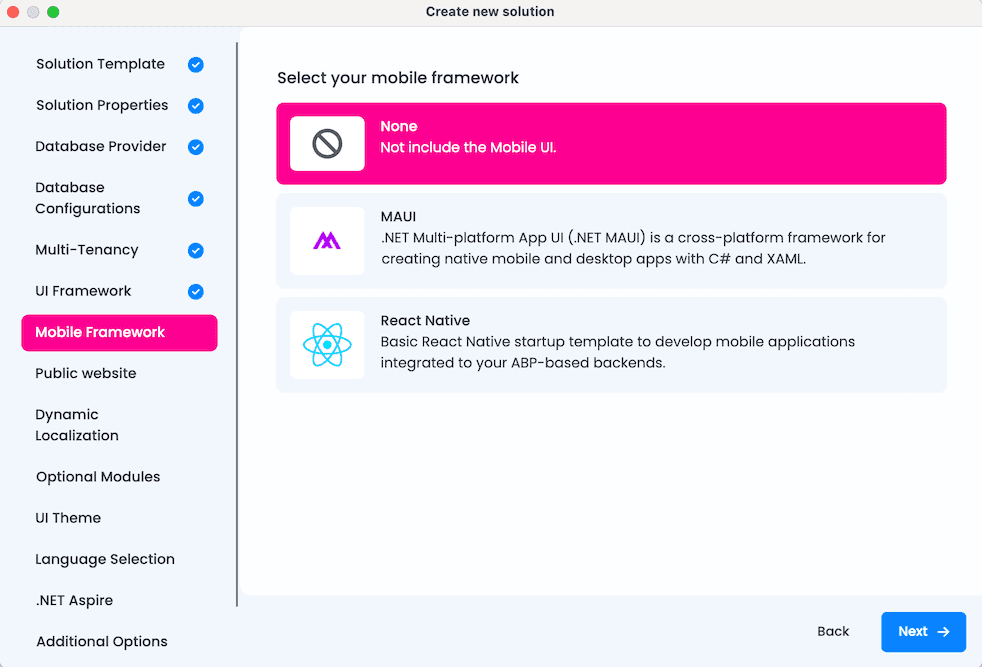The height and width of the screenshot is (667, 982).
Task: Click the None prohibited-circle icon
Action: point(327,144)
